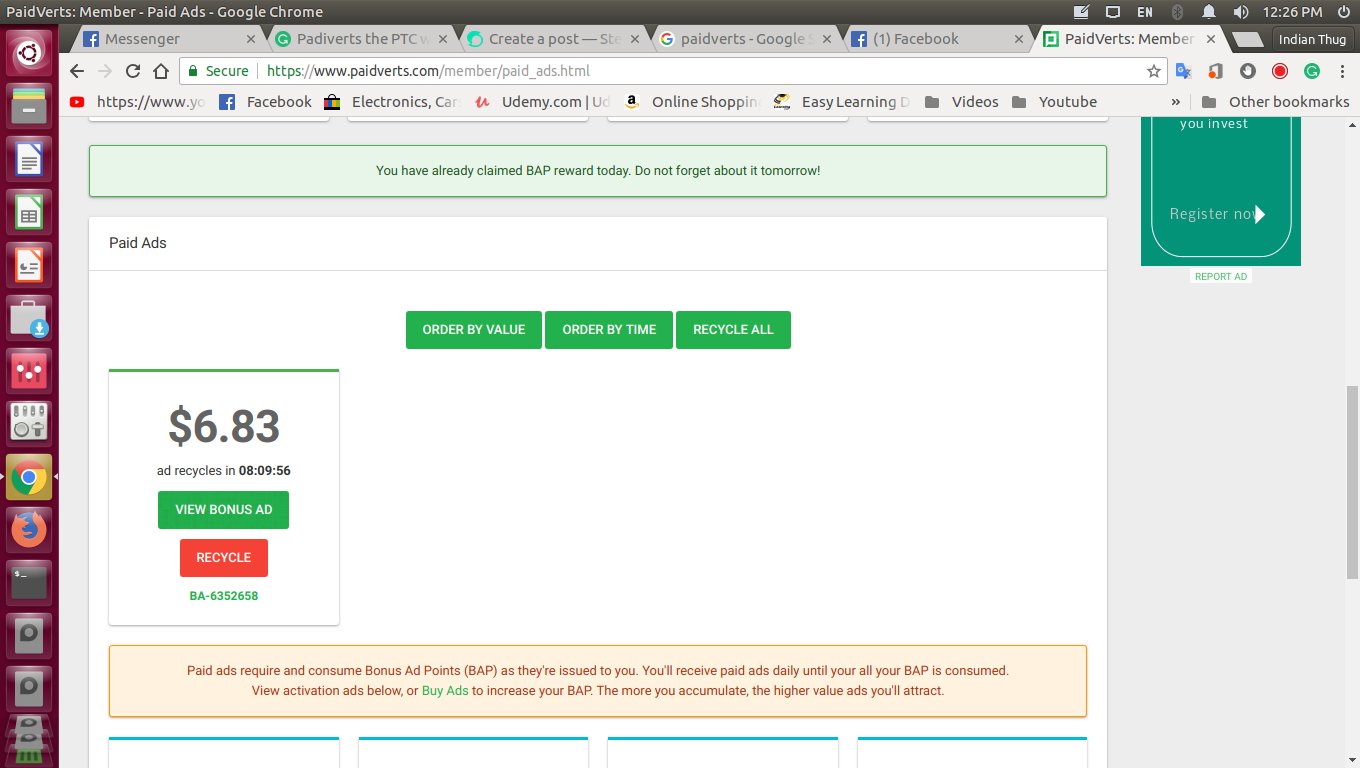Bookmark this page with the star icon
Viewport: 1360px width, 768px height.
(1154, 71)
